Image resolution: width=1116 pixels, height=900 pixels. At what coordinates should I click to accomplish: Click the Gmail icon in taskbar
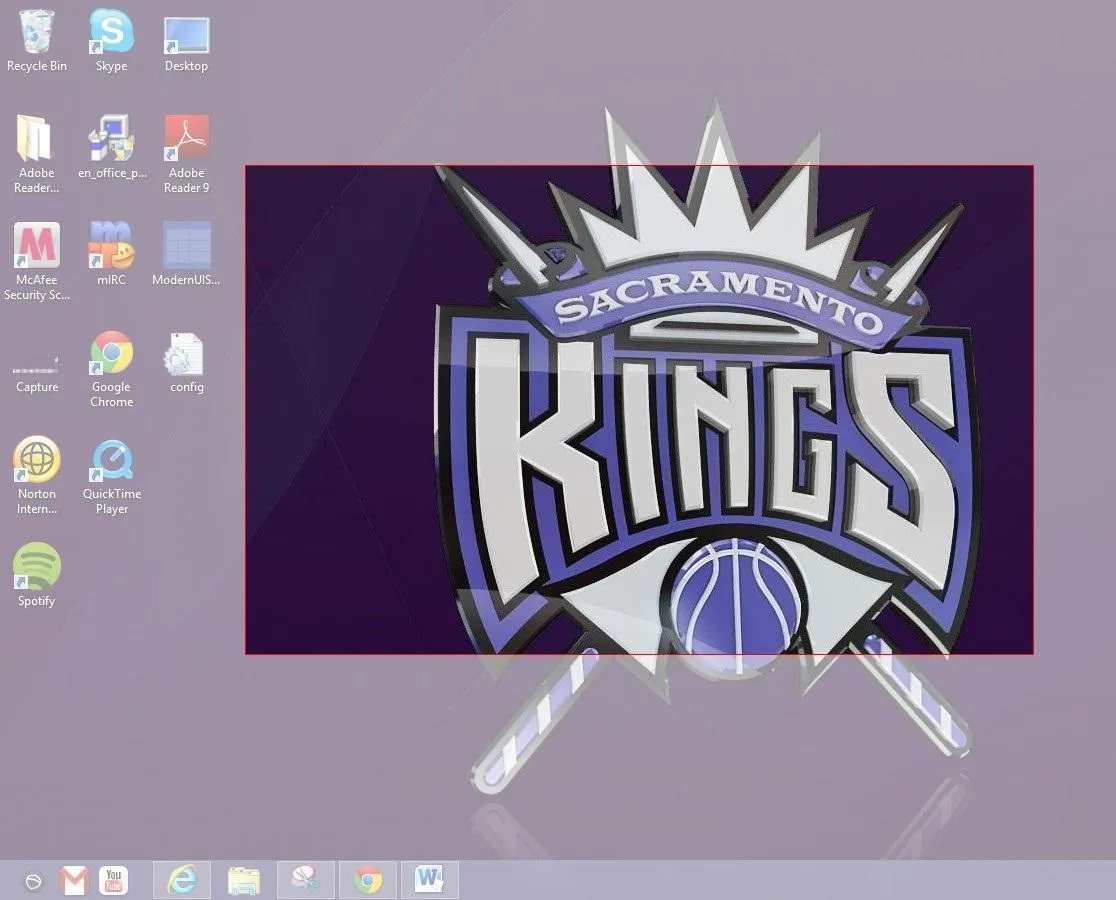(x=74, y=881)
